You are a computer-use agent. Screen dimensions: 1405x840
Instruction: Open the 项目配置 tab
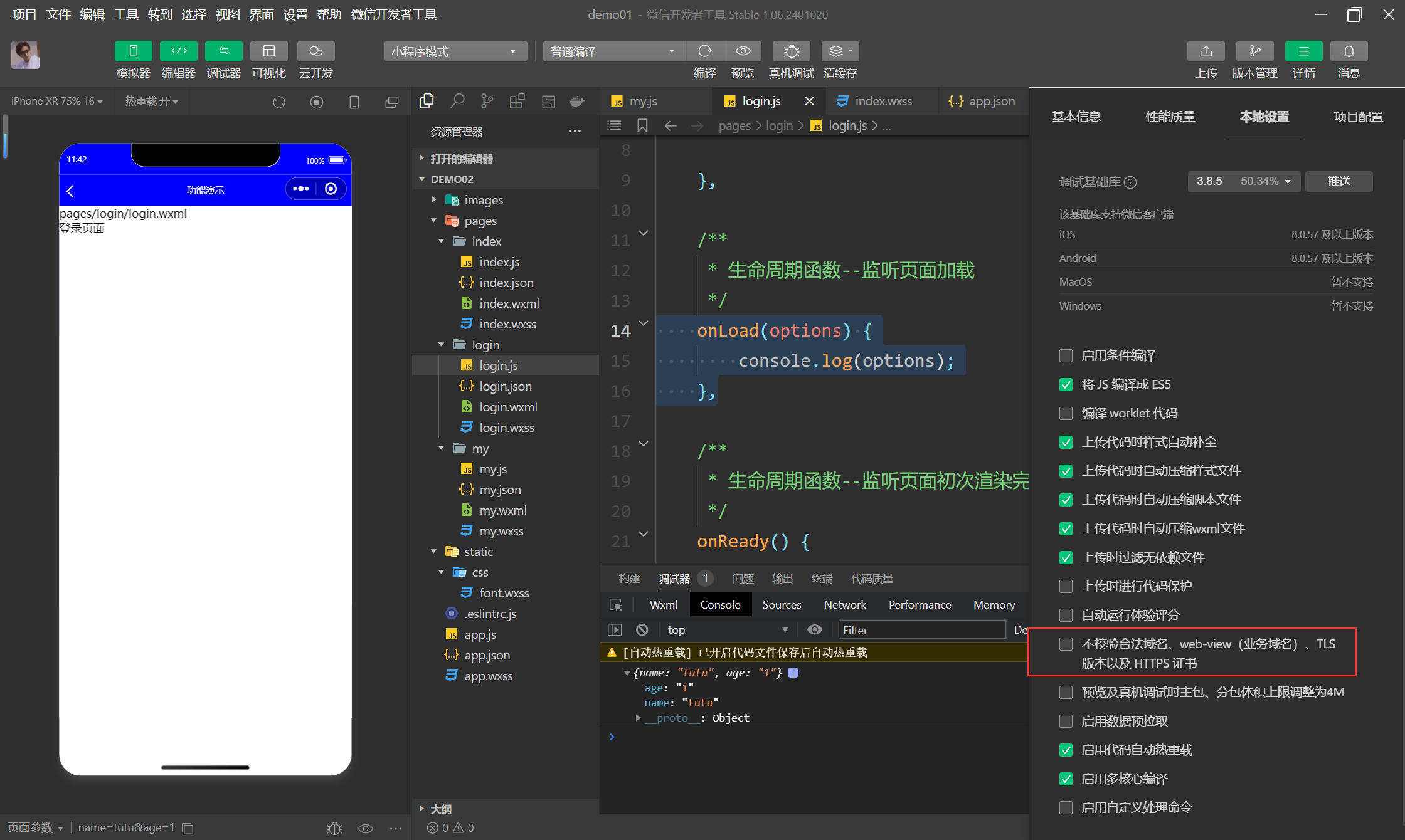(x=1358, y=117)
